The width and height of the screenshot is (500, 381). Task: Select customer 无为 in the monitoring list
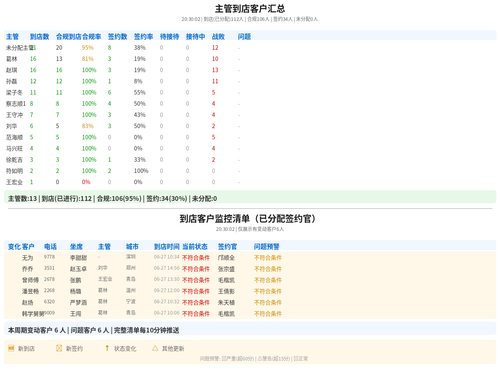[27, 258]
